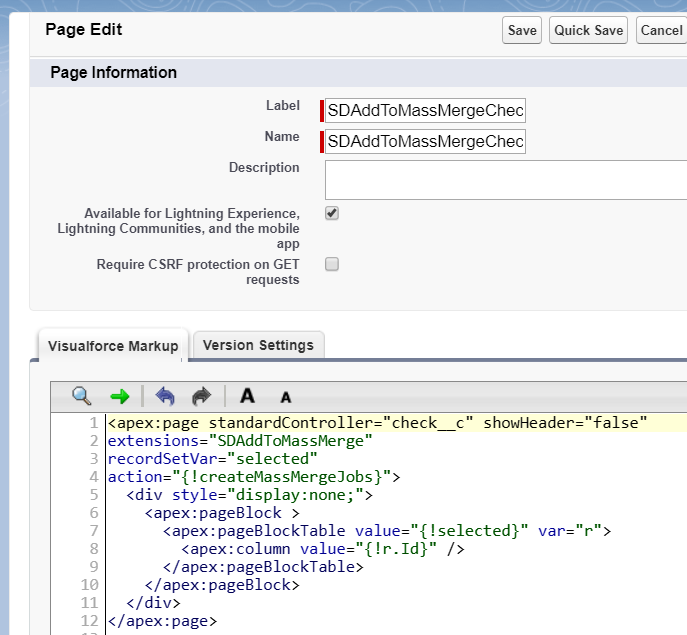The image size is (687, 635).
Task: Select the Visualforce Markup tab
Action: tap(113, 346)
